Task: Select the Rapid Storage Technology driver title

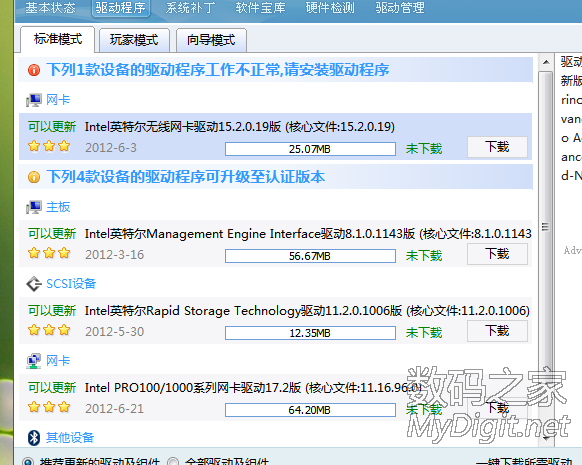Action: click(x=307, y=311)
